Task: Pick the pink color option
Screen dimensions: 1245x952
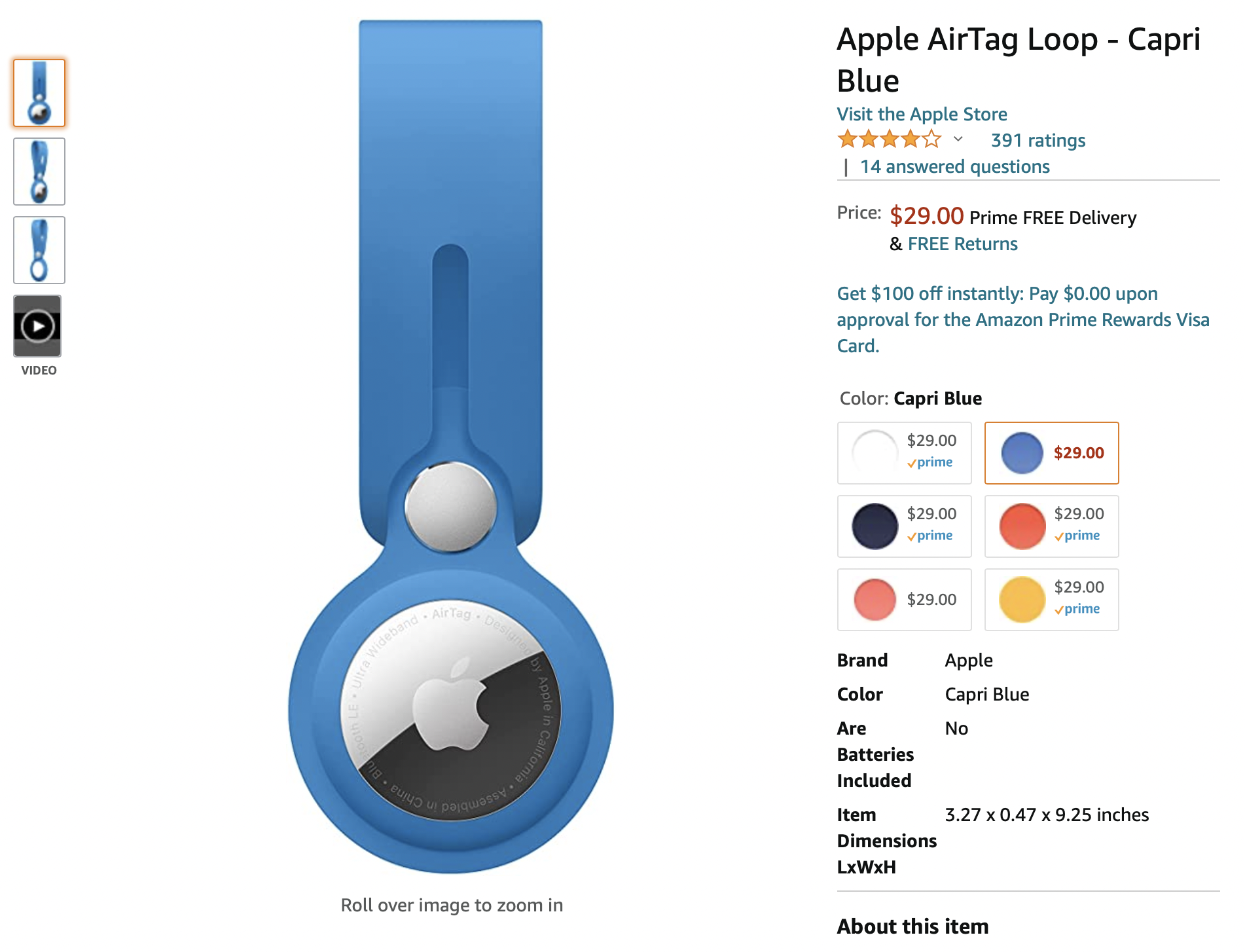Action: click(904, 600)
